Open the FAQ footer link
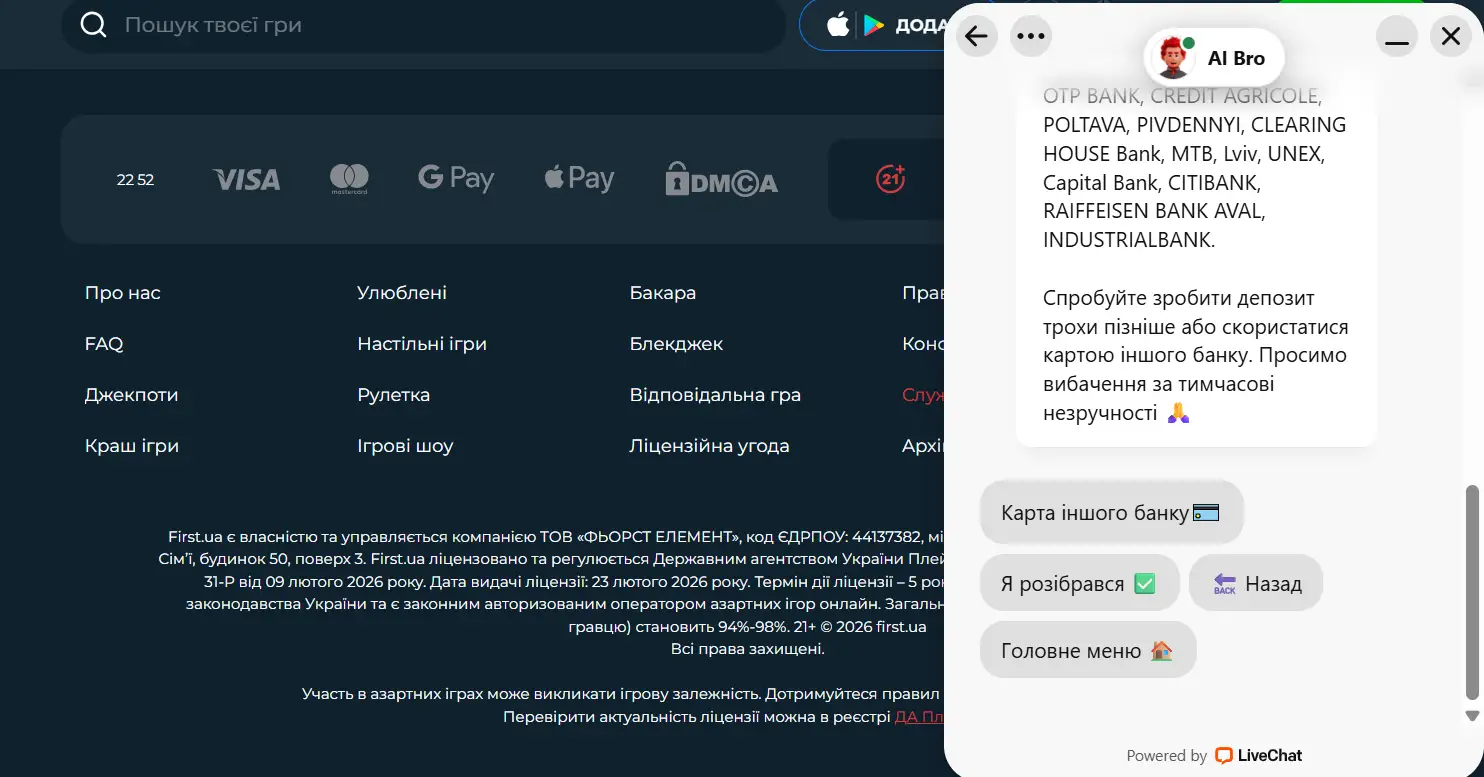Image resolution: width=1484 pixels, height=777 pixels. (104, 344)
